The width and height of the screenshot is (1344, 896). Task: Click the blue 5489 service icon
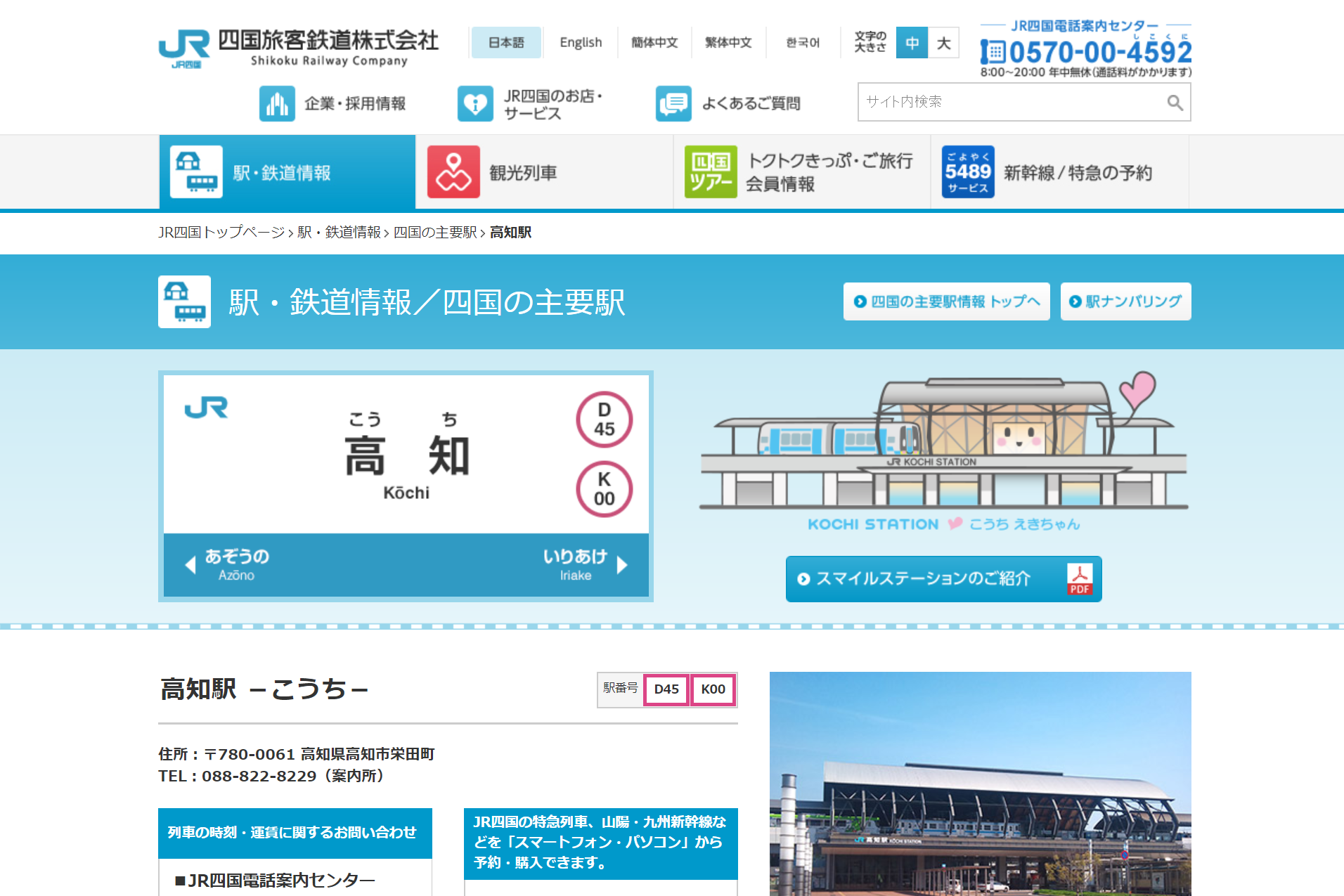(968, 172)
